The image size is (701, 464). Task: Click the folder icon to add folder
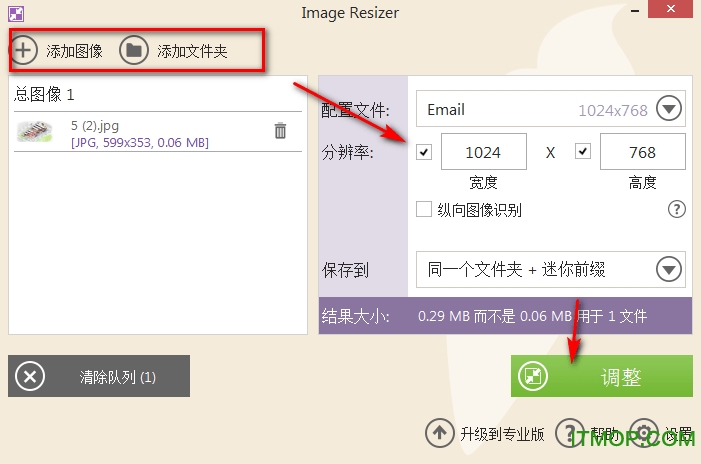pyautogui.click(x=134, y=50)
